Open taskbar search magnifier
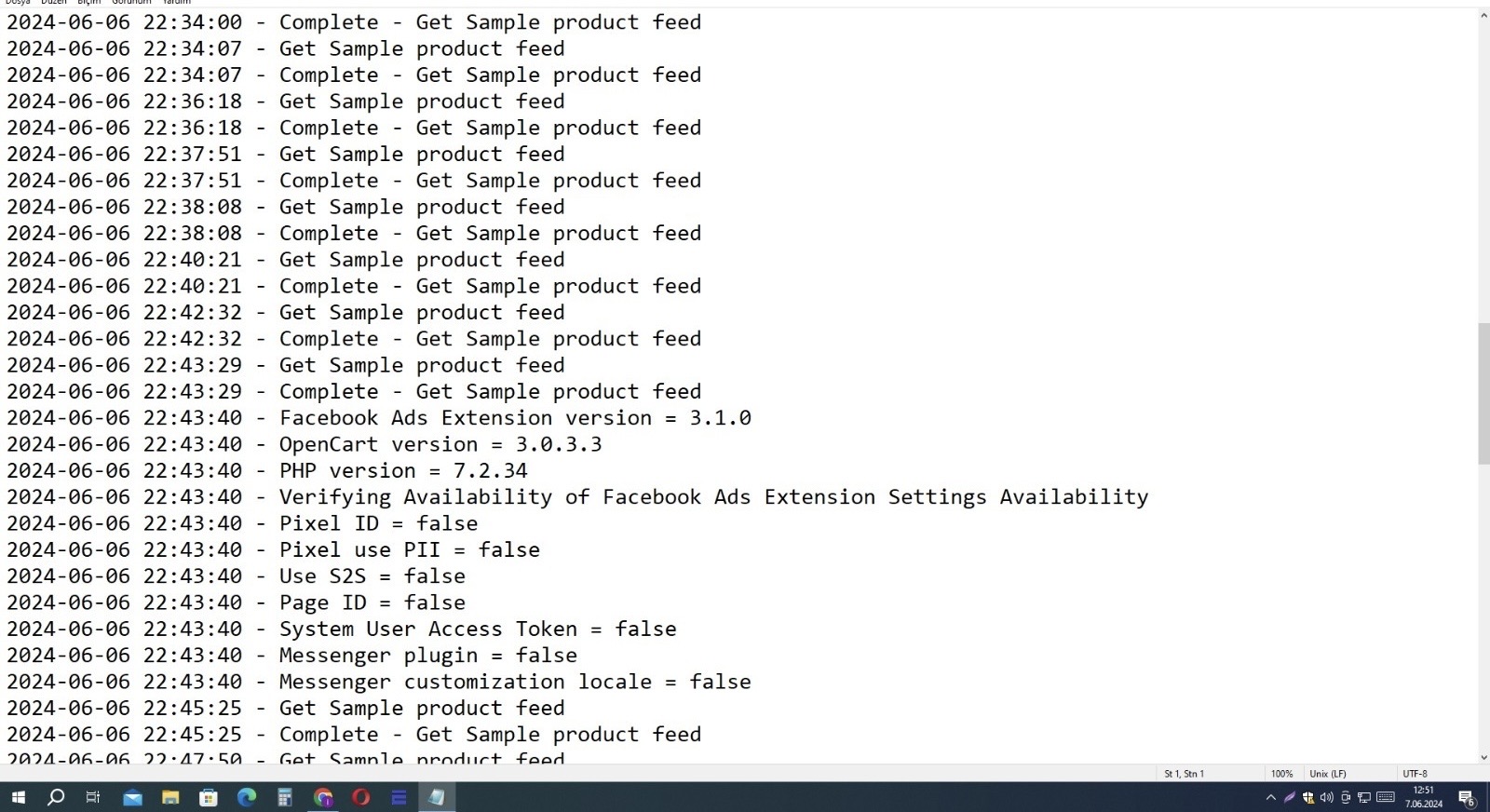 pyautogui.click(x=56, y=797)
